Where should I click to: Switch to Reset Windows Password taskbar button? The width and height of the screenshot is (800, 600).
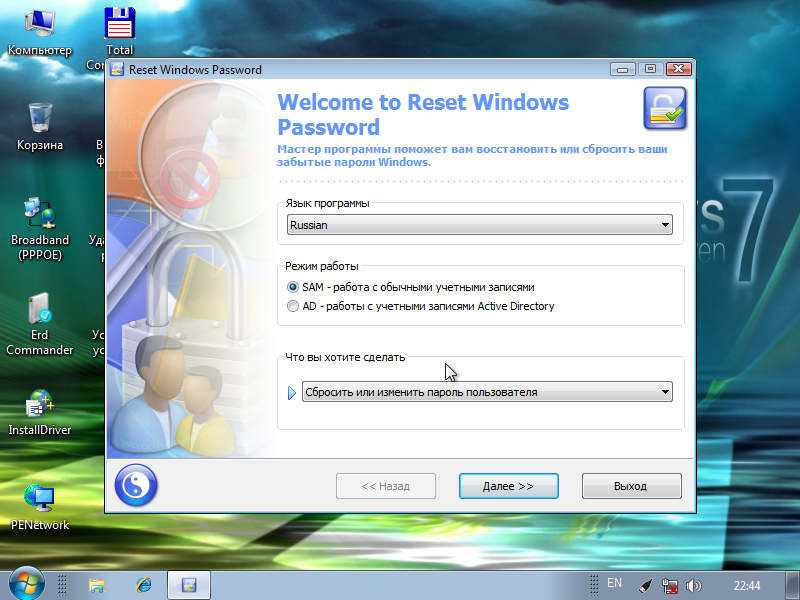(x=189, y=585)
